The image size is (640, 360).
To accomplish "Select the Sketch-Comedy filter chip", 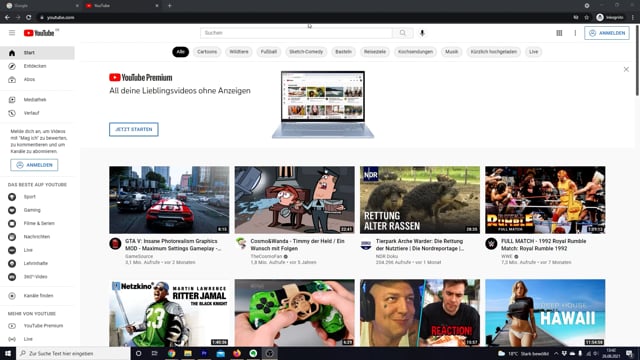I will (306, 52).
